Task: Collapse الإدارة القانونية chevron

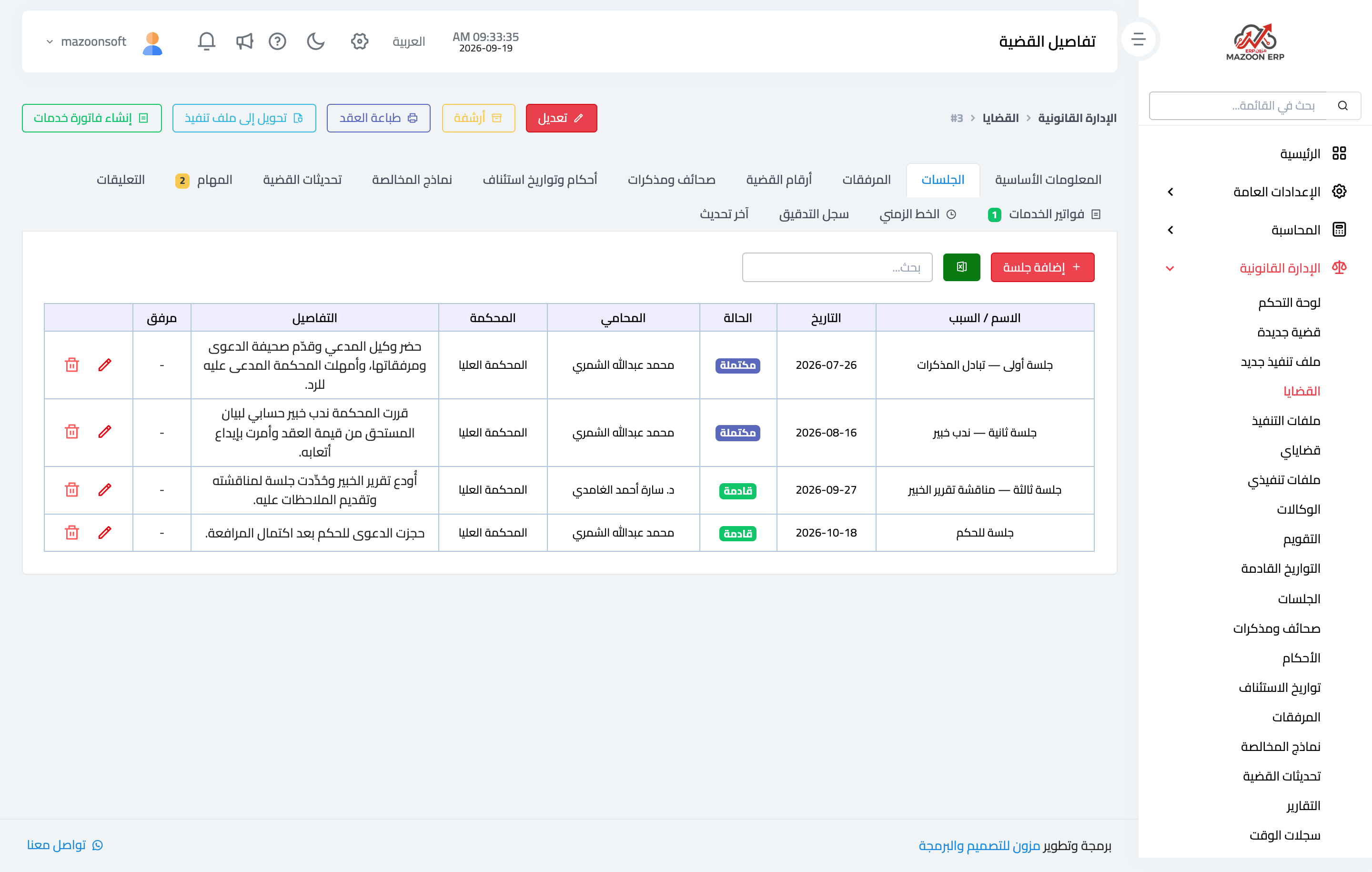Action: (1170, 268)
